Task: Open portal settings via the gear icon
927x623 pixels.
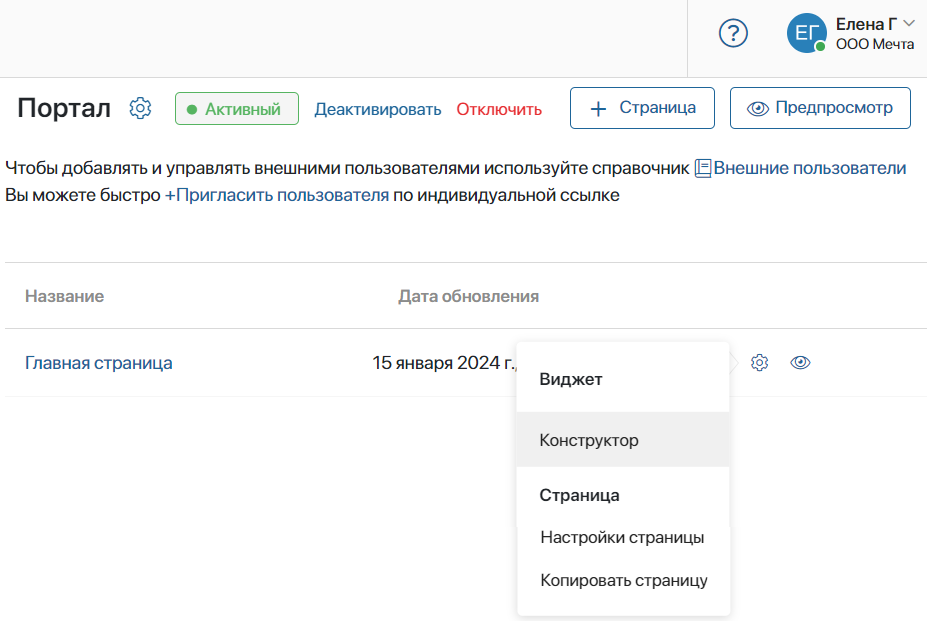Action: pyautogui.click(x=140, y=108)
